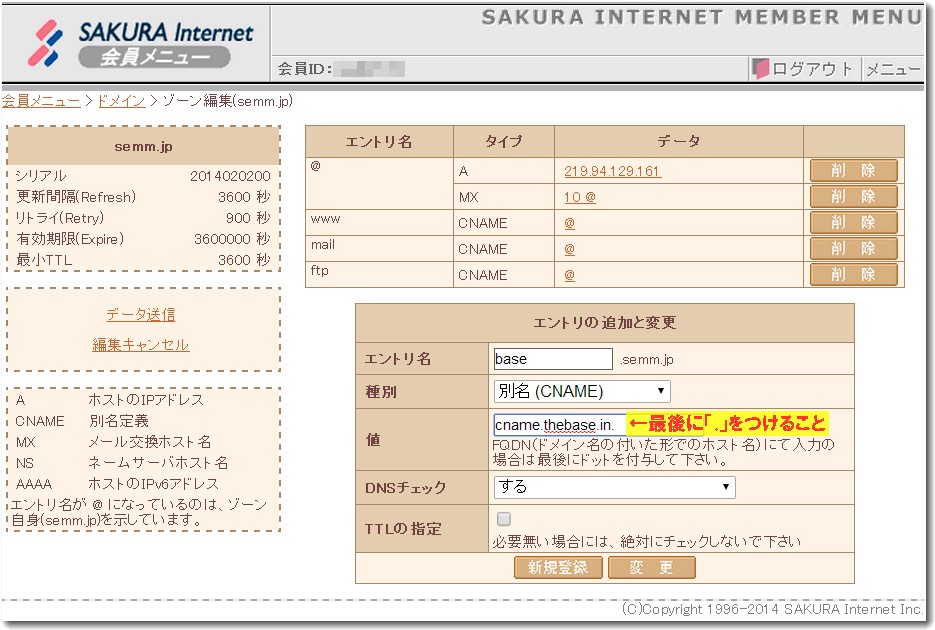Open the 219.94.129.161 A record link
935x630 pixels.
coord(612,171)
